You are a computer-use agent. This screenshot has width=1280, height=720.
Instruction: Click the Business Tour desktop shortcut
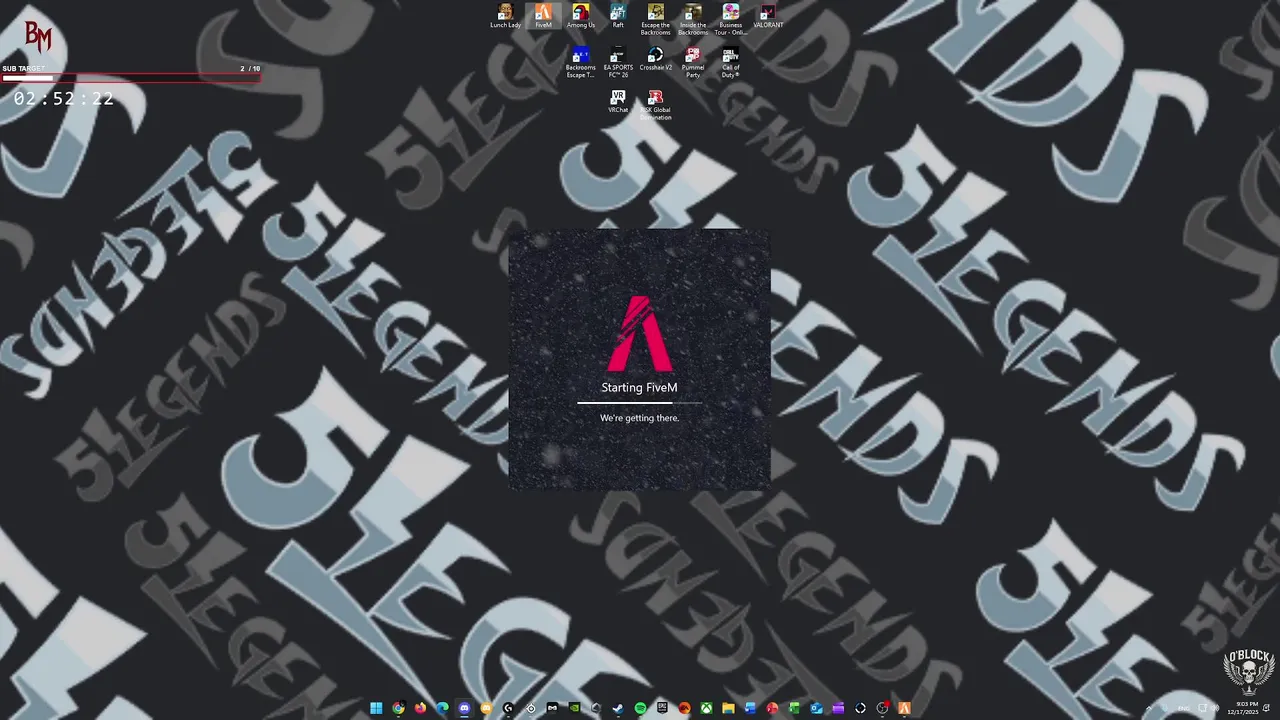click(731, 19)
